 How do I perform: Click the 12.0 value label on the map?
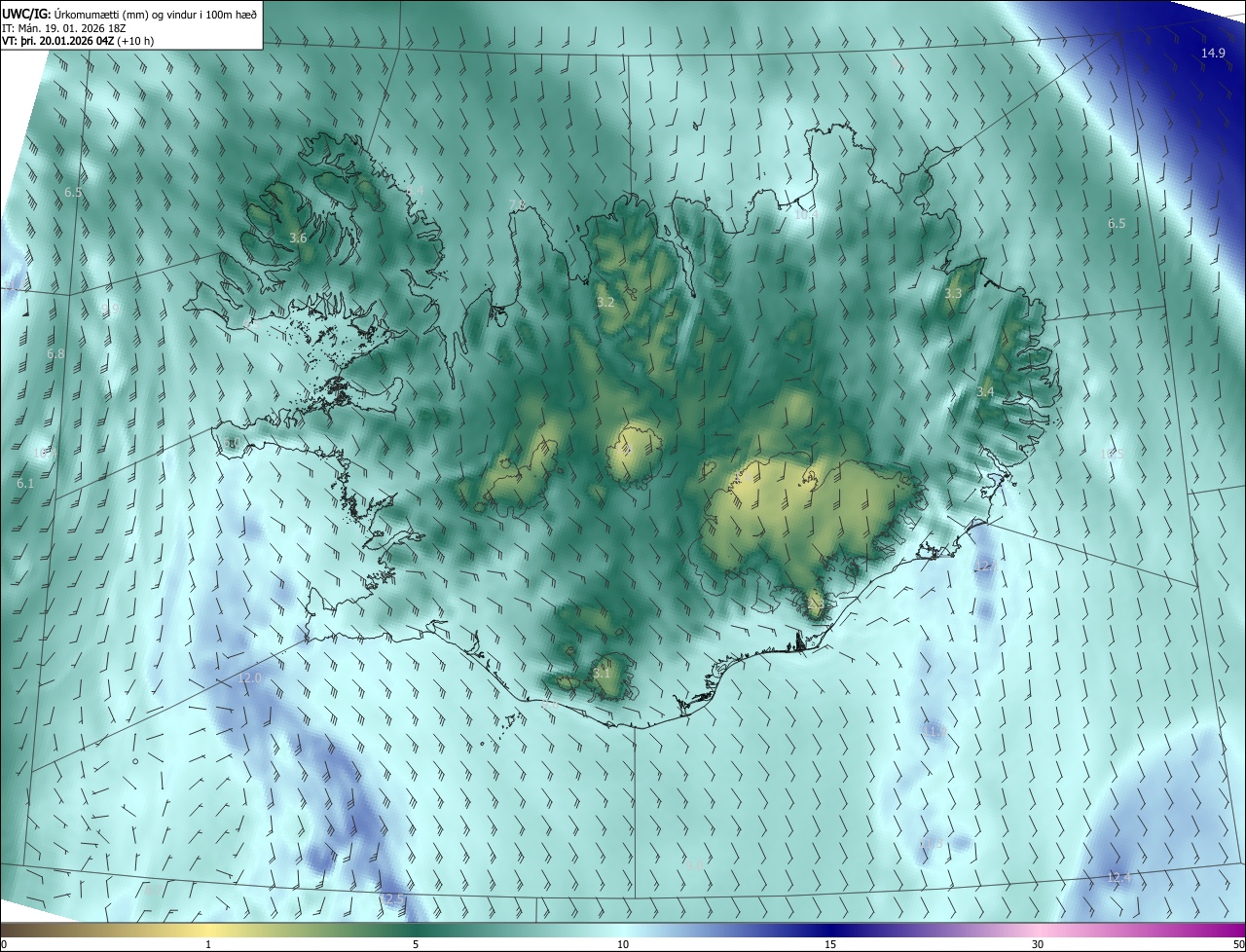250,677
